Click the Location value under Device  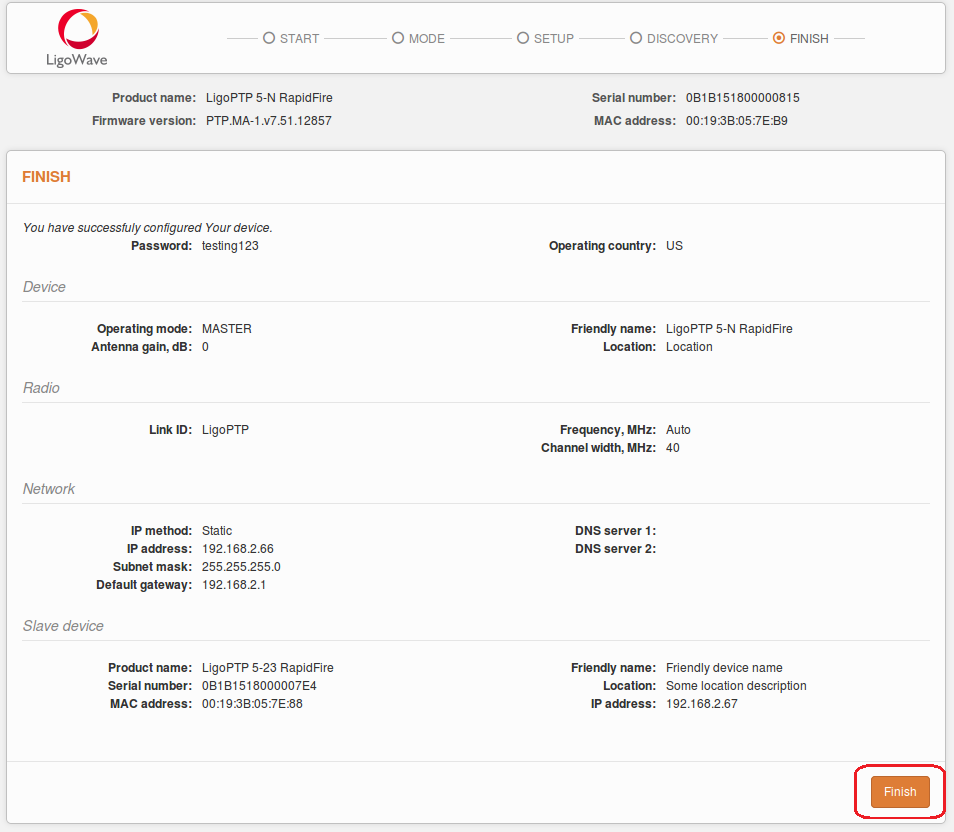click(x=689, y=346)
